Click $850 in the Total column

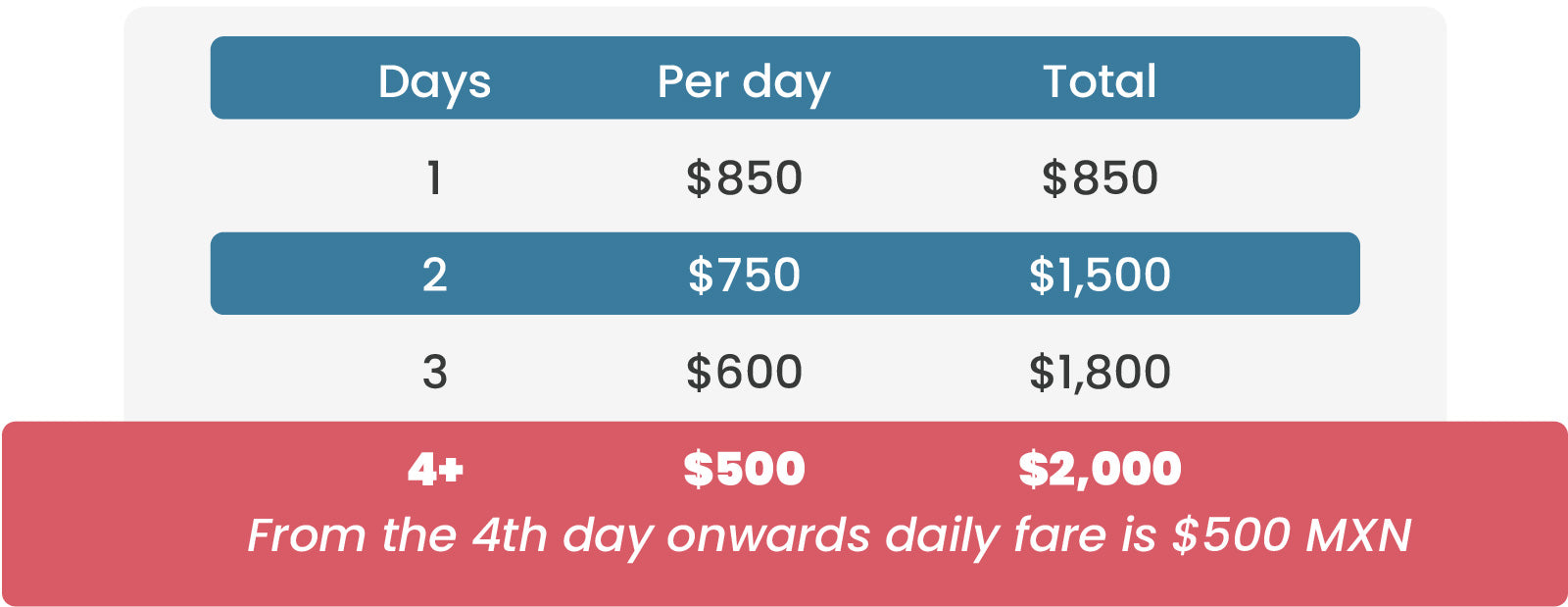tap(1100, 178)
